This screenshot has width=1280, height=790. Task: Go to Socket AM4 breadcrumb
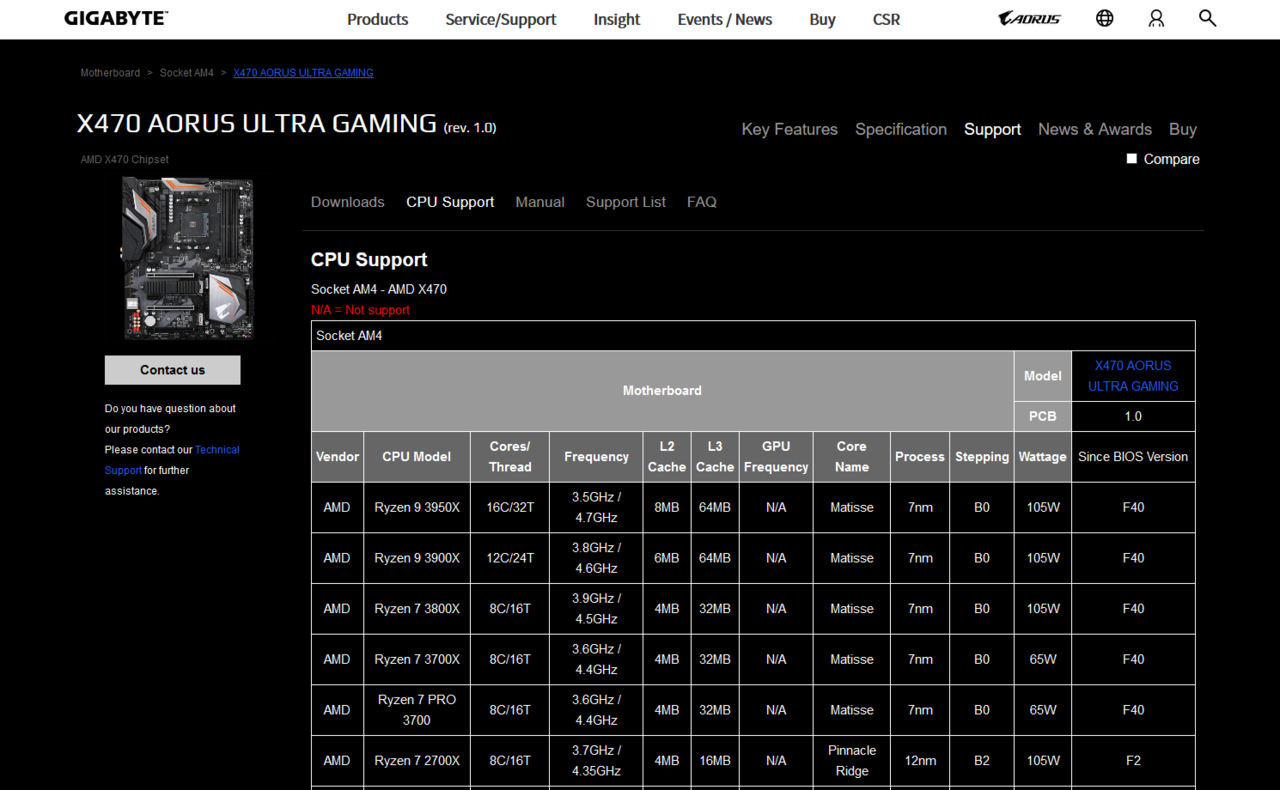187,73
